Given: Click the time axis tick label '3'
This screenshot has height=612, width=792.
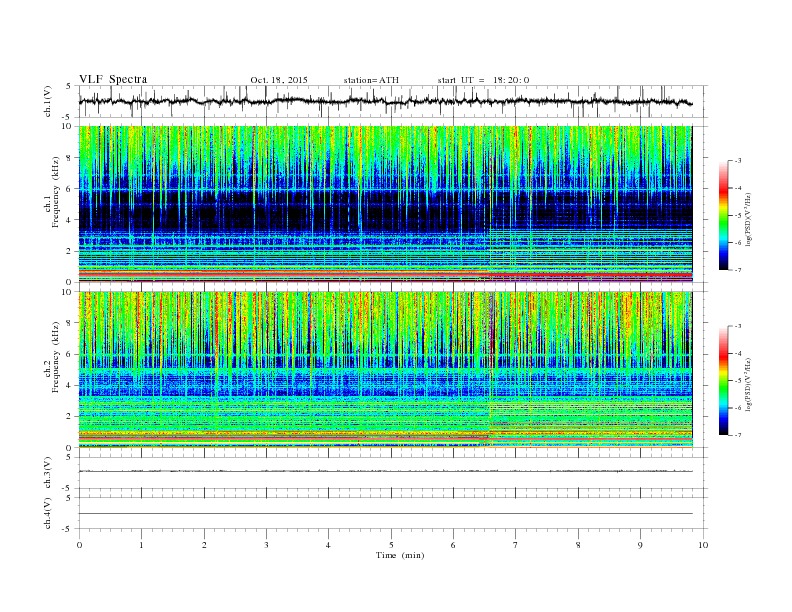Looking at the screenshot, I should pyautogui.click(x=267, y=545).
